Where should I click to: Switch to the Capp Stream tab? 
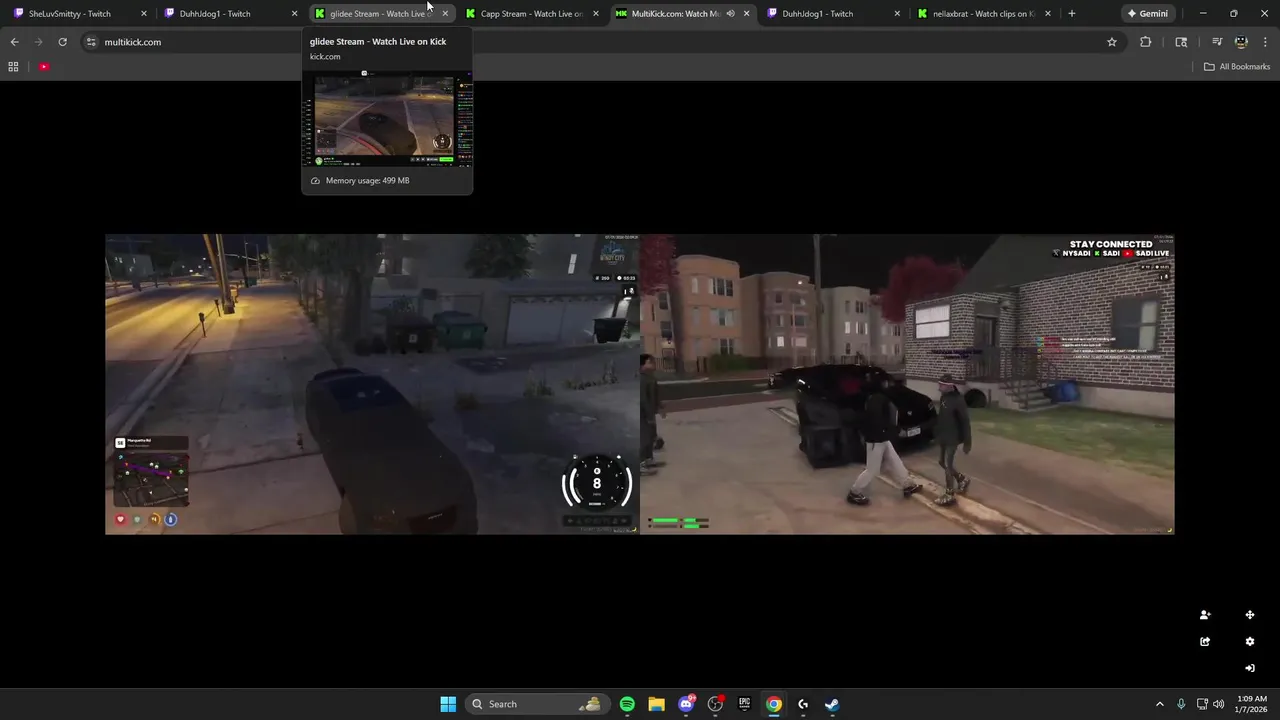pos(531,14)
